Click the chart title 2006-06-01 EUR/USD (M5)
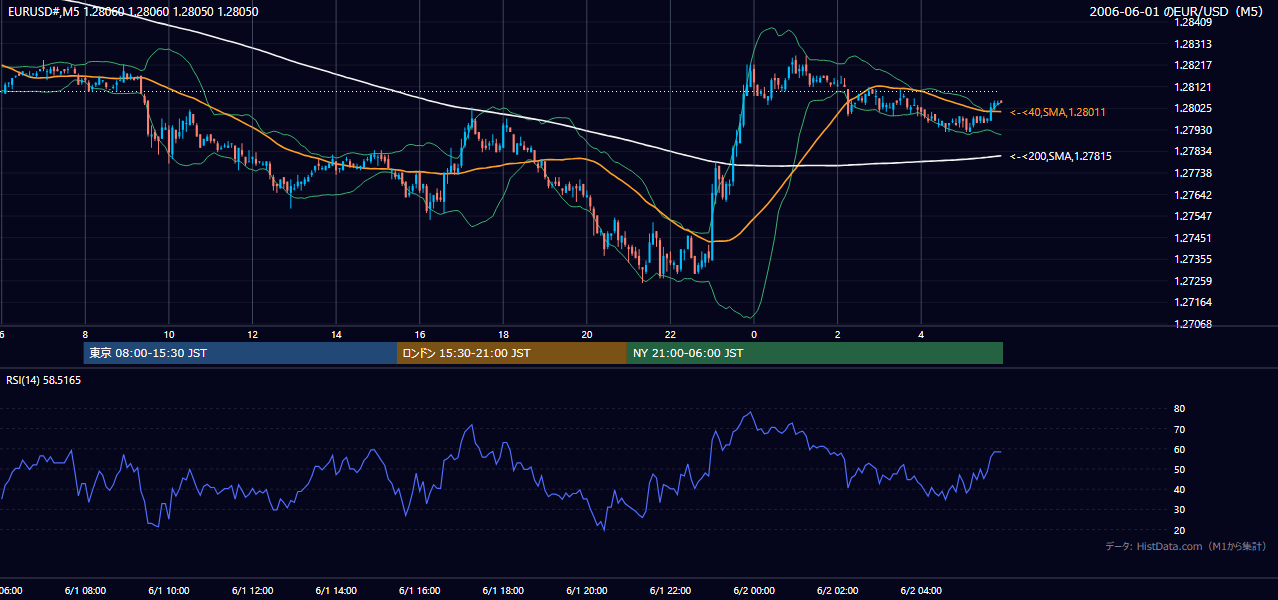Viewport: 1278px width, 600px height. click(1178, 12)
